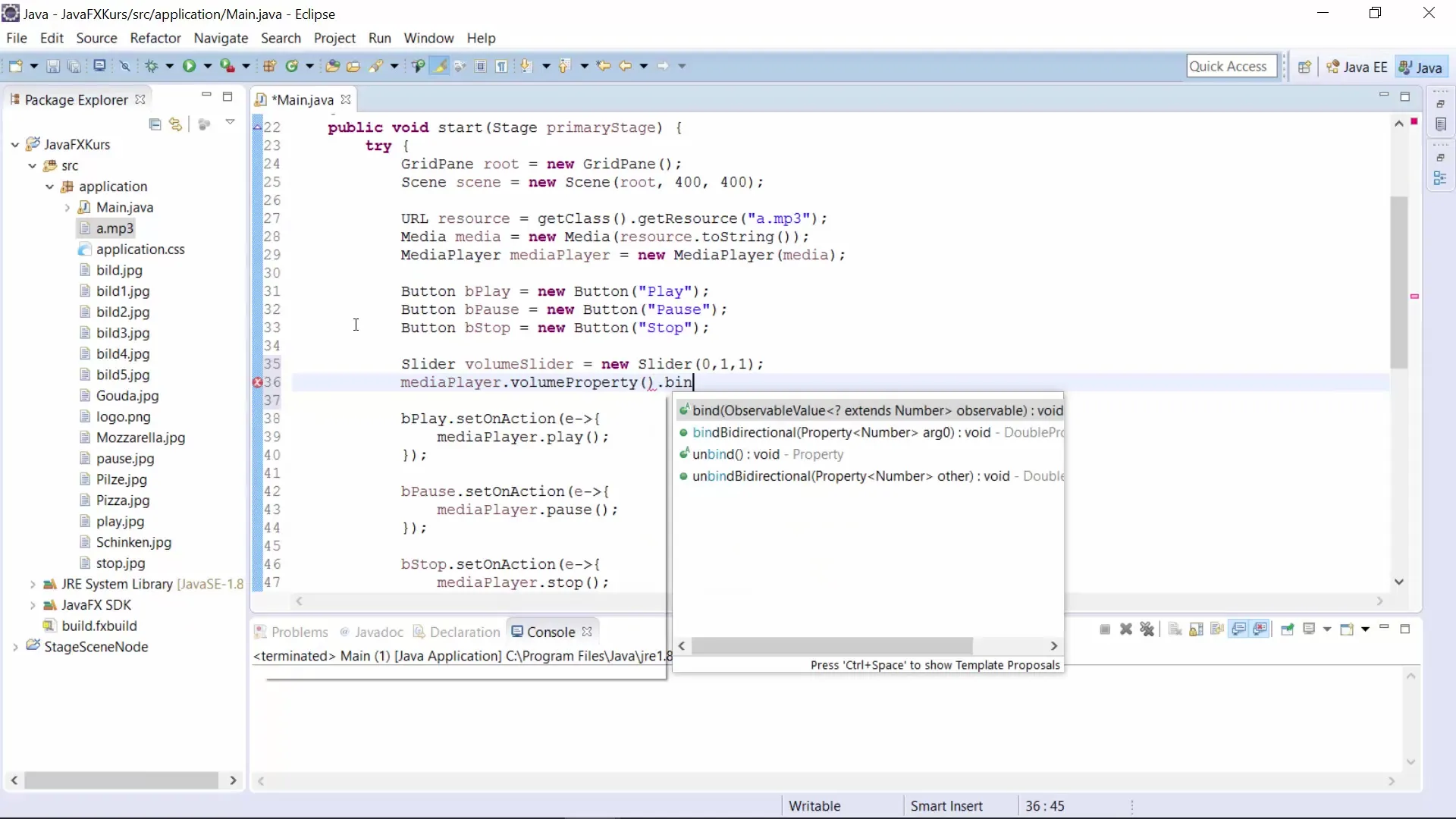Open the Debug configurations dropdown arrow
This screenshot has width=1456, height=819.
click(x=169, y=66)
